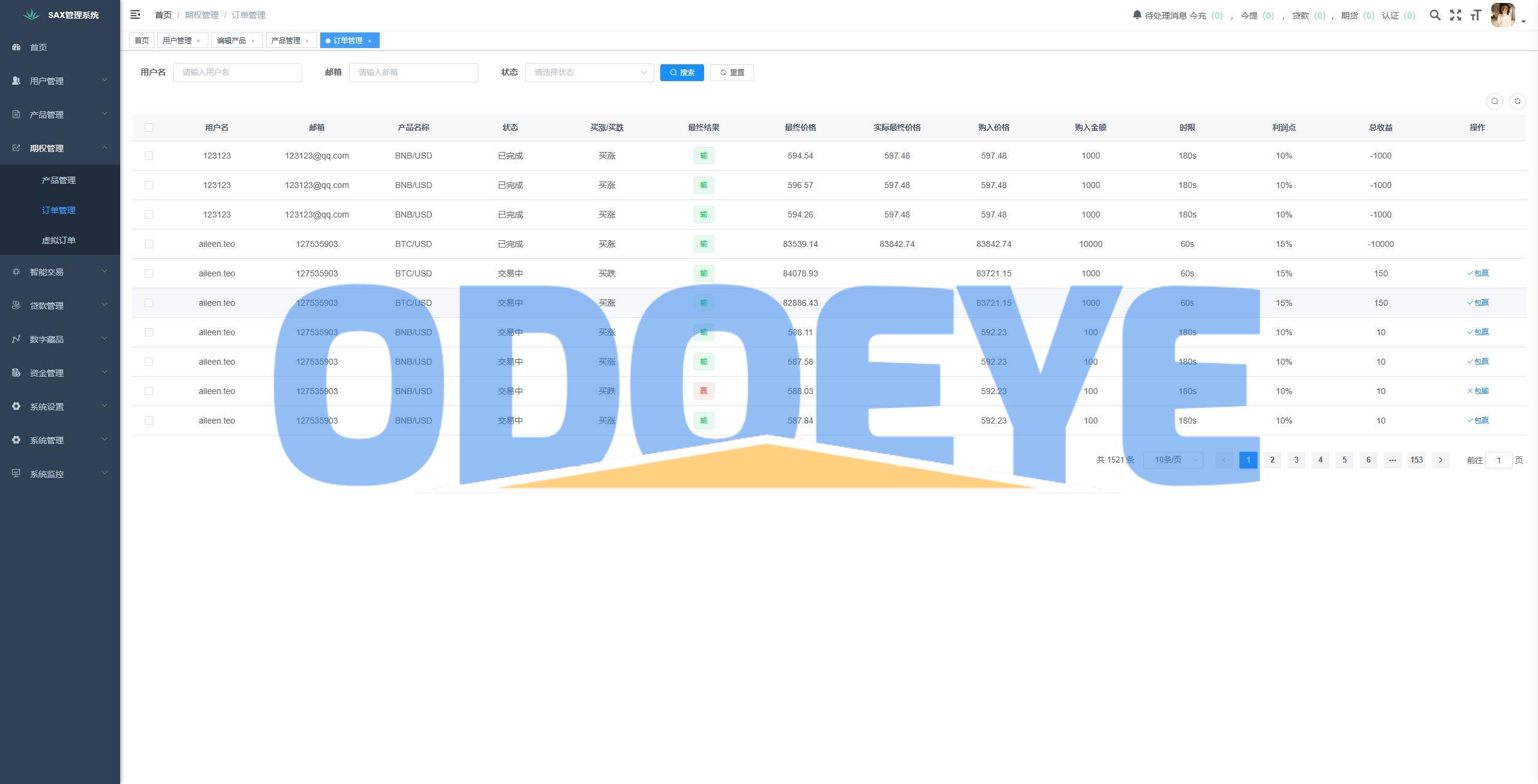Hide search bar with round magnifier icon
The image size is (1538, 784).
tap(1495, 102)
